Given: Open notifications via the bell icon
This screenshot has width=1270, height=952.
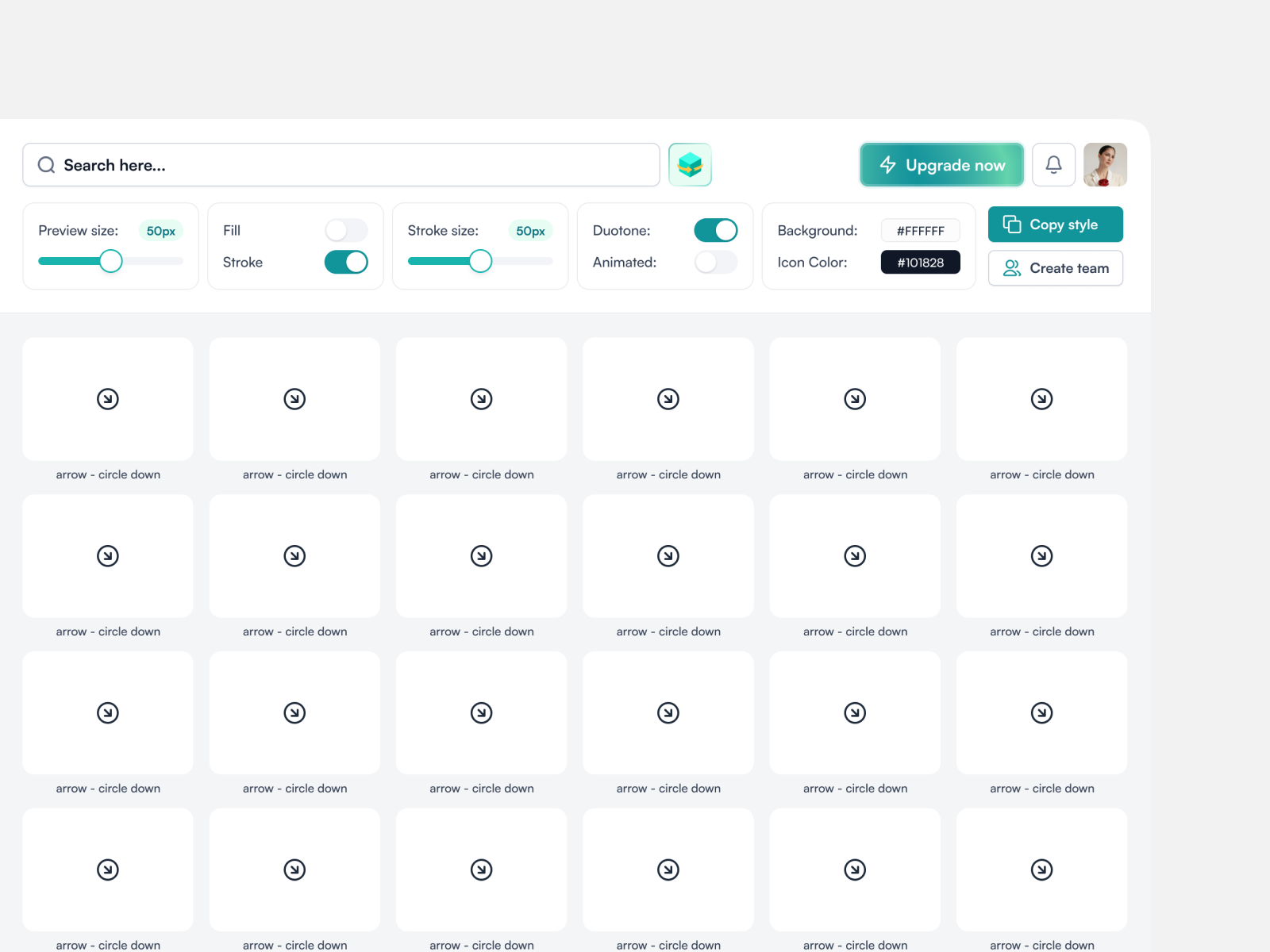Looking at the screenshot, I should click(x=1053, y=165).
